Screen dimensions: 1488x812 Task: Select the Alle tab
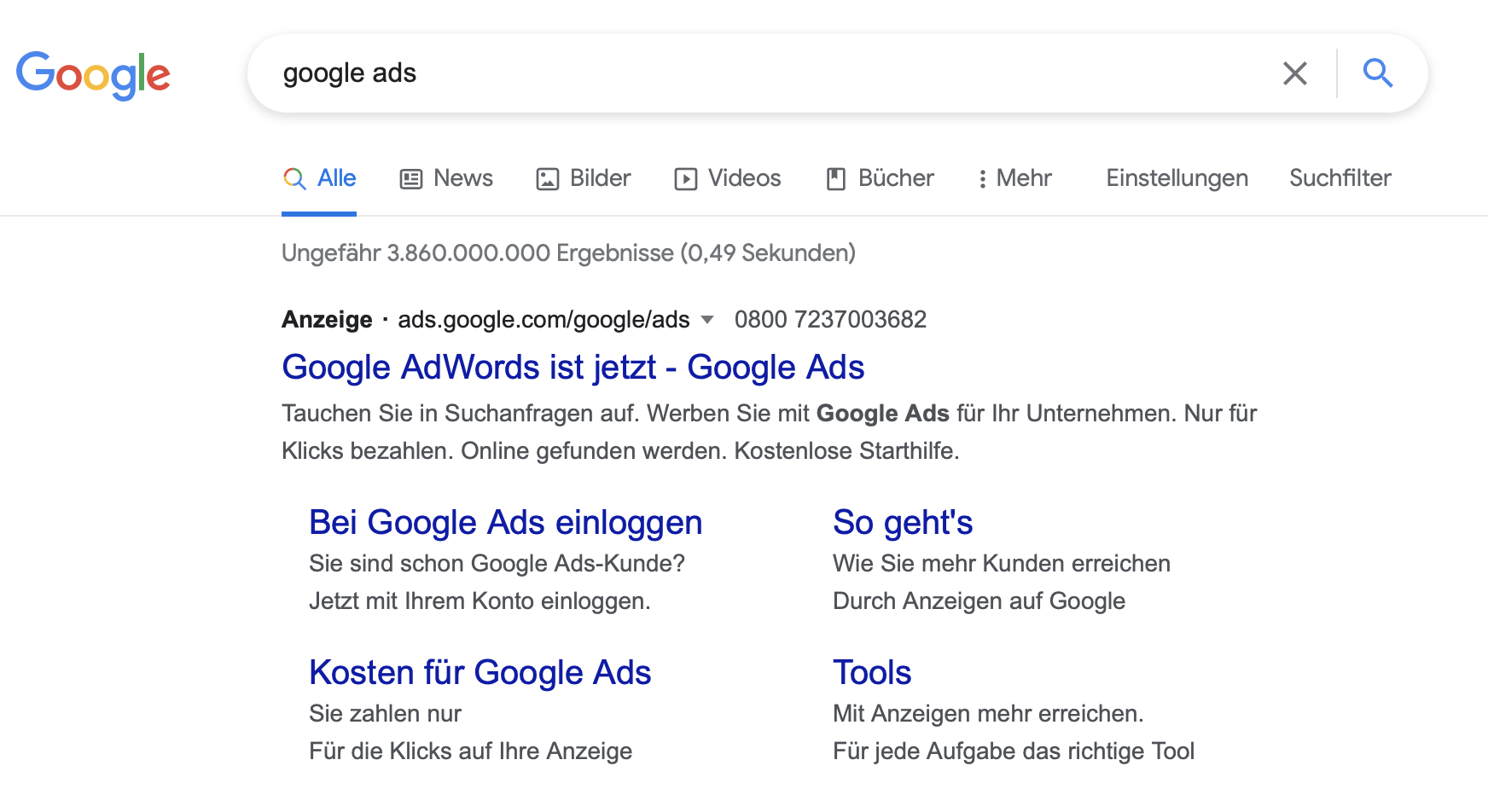click(x=319, y=177)
